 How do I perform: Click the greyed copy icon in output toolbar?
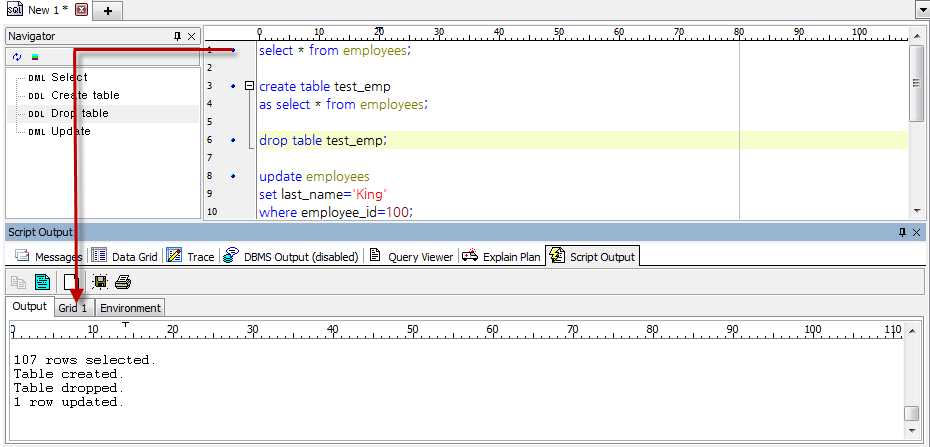pos(19,282)
